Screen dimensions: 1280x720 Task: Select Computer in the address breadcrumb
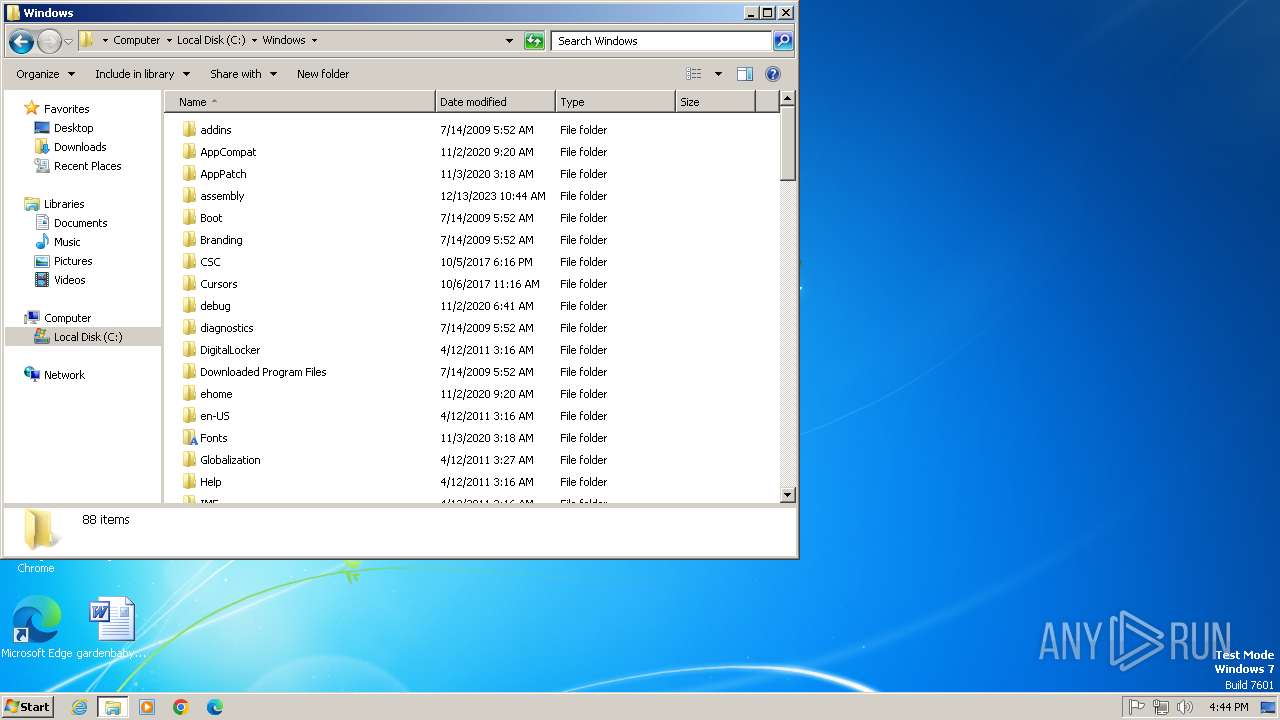(136, 41)
